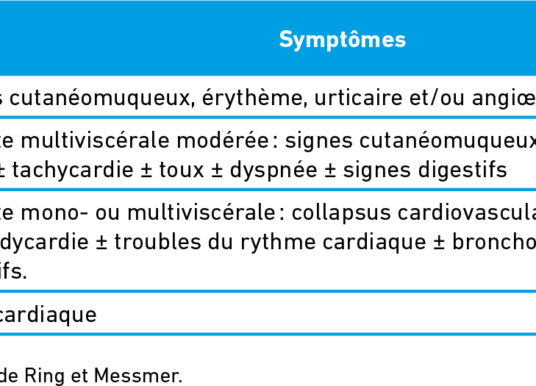
Task: Click the signes digestifs text
Action: pyautogui.click(x=425, y=170)
